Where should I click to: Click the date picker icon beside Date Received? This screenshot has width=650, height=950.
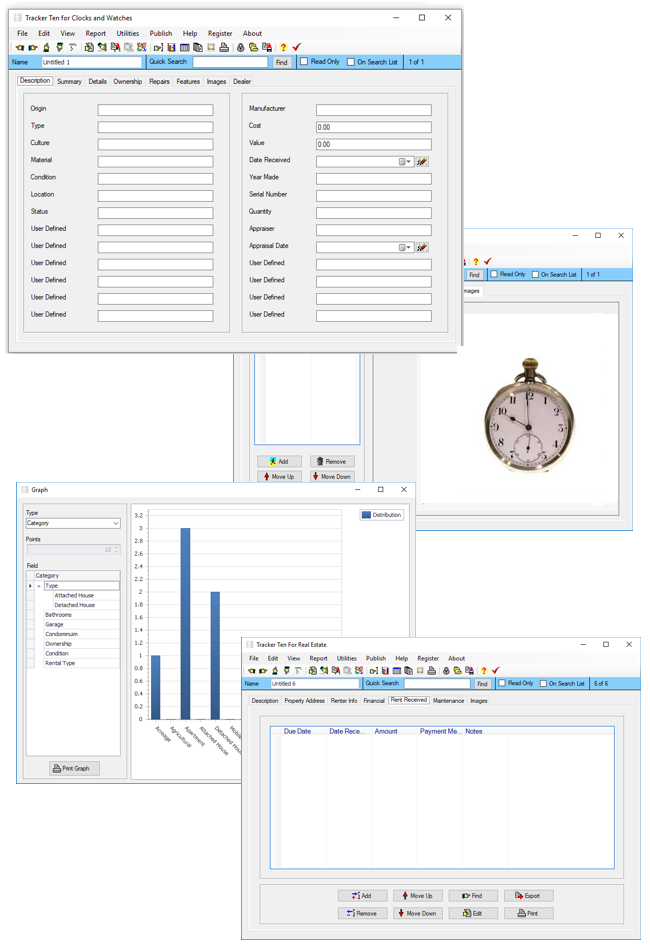[422, 161]
